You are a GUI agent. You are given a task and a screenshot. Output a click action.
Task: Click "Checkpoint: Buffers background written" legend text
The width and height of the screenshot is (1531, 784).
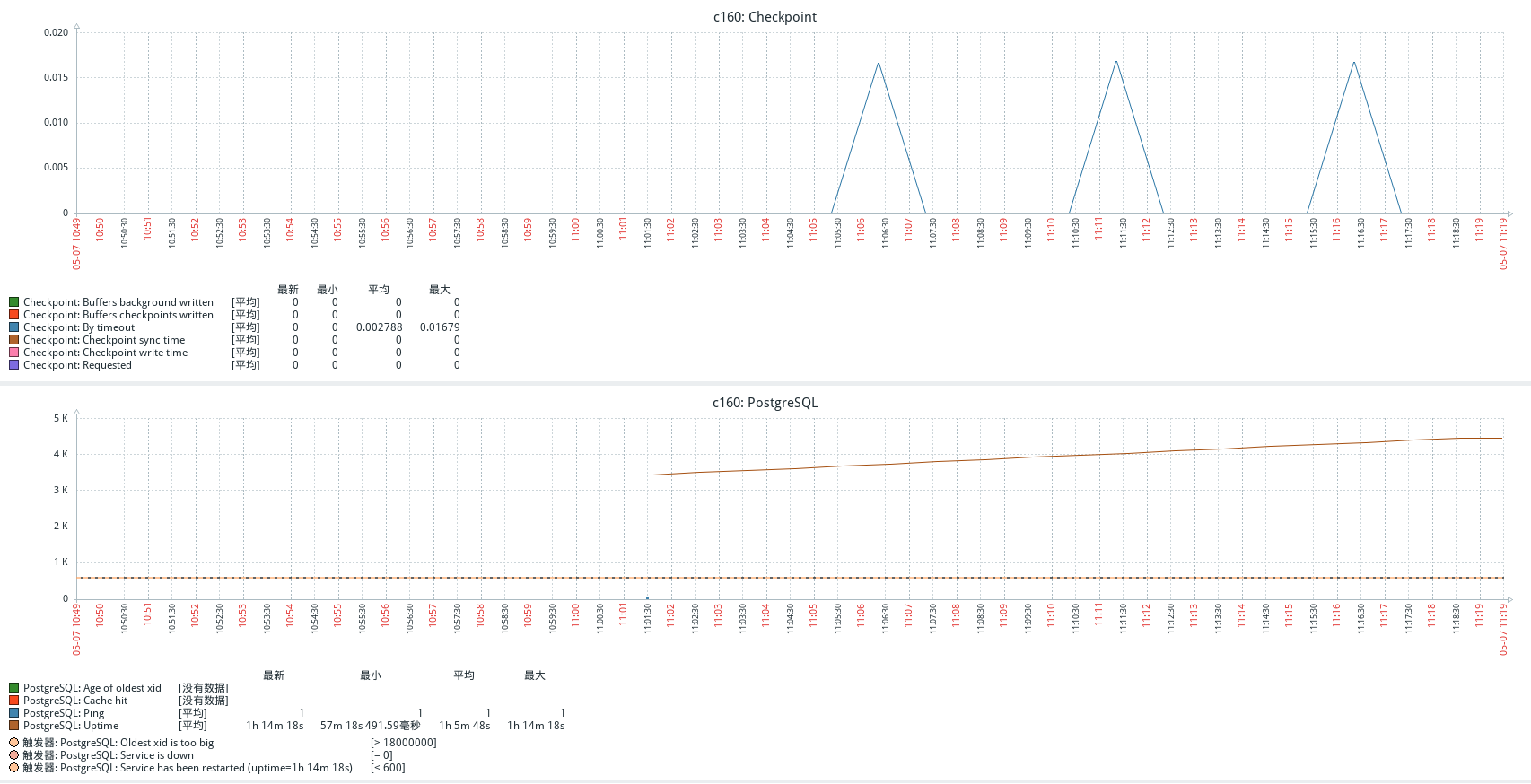tap(118, 302)
